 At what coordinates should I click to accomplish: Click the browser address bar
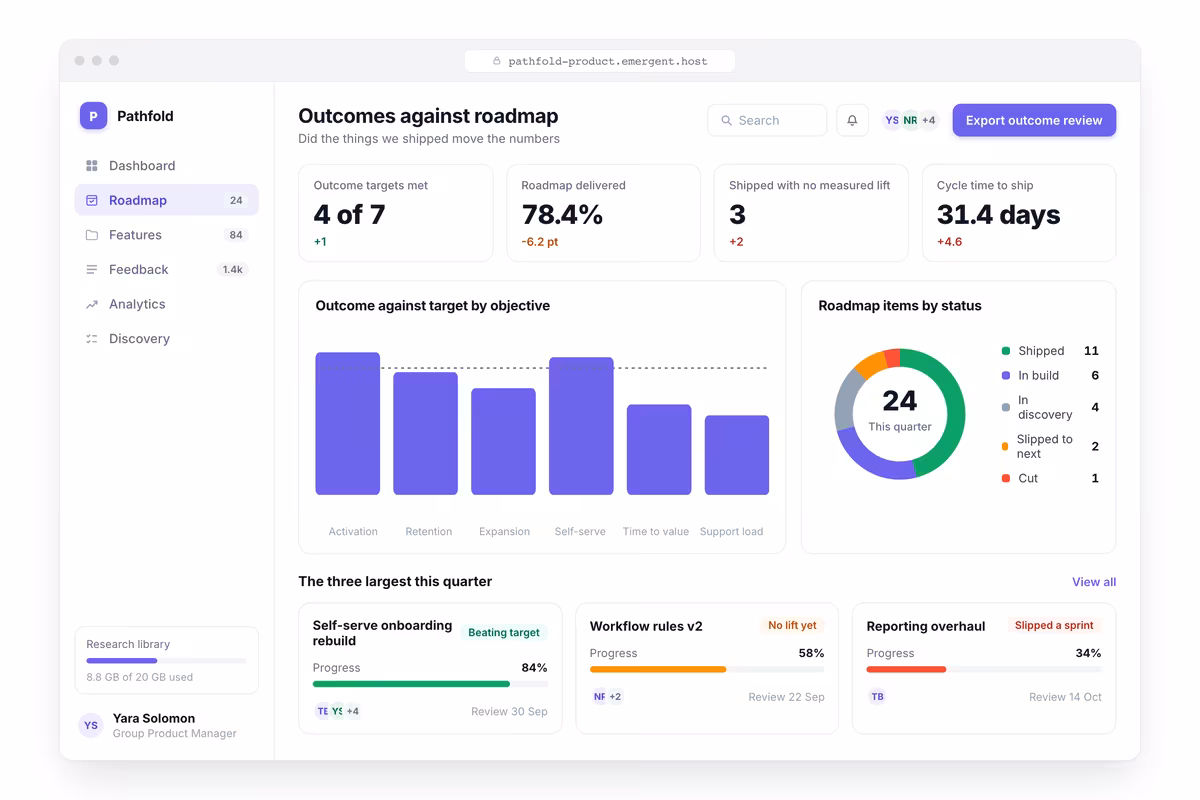point(600,61)
